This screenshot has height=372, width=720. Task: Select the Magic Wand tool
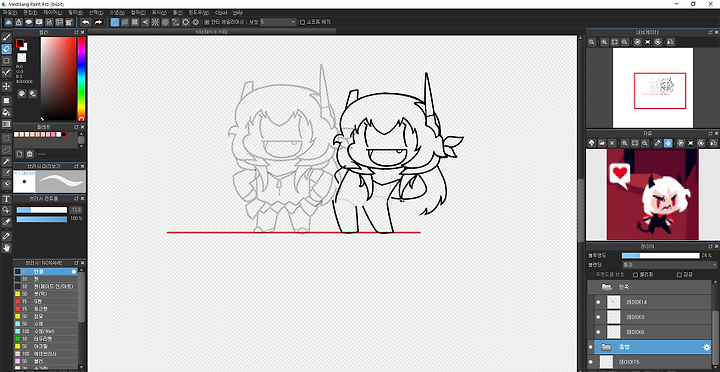(x=6, y=161)
